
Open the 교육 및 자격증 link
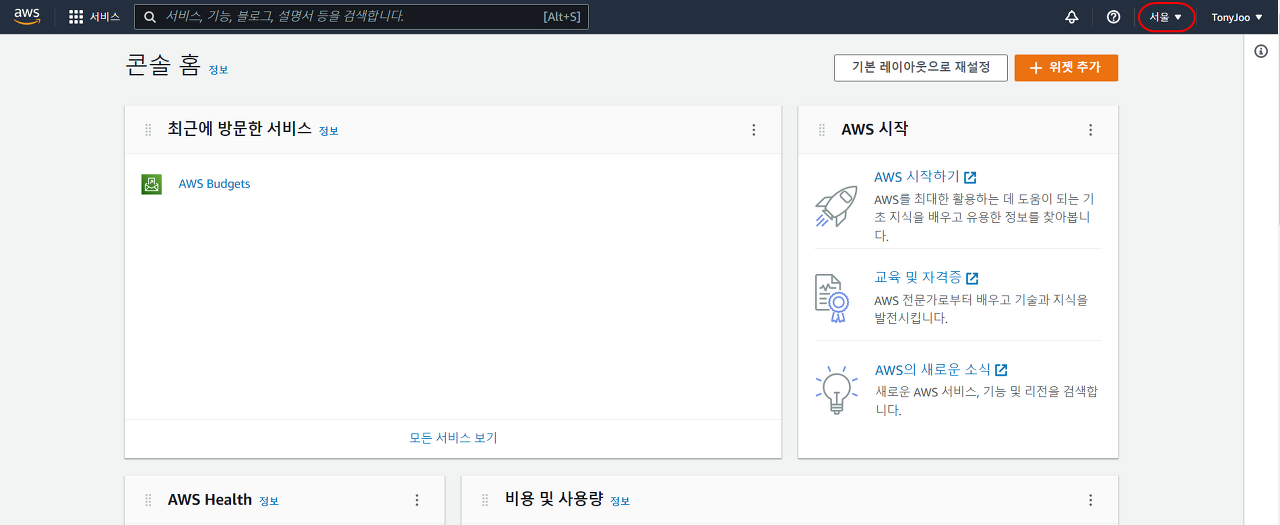coord(918,277)
